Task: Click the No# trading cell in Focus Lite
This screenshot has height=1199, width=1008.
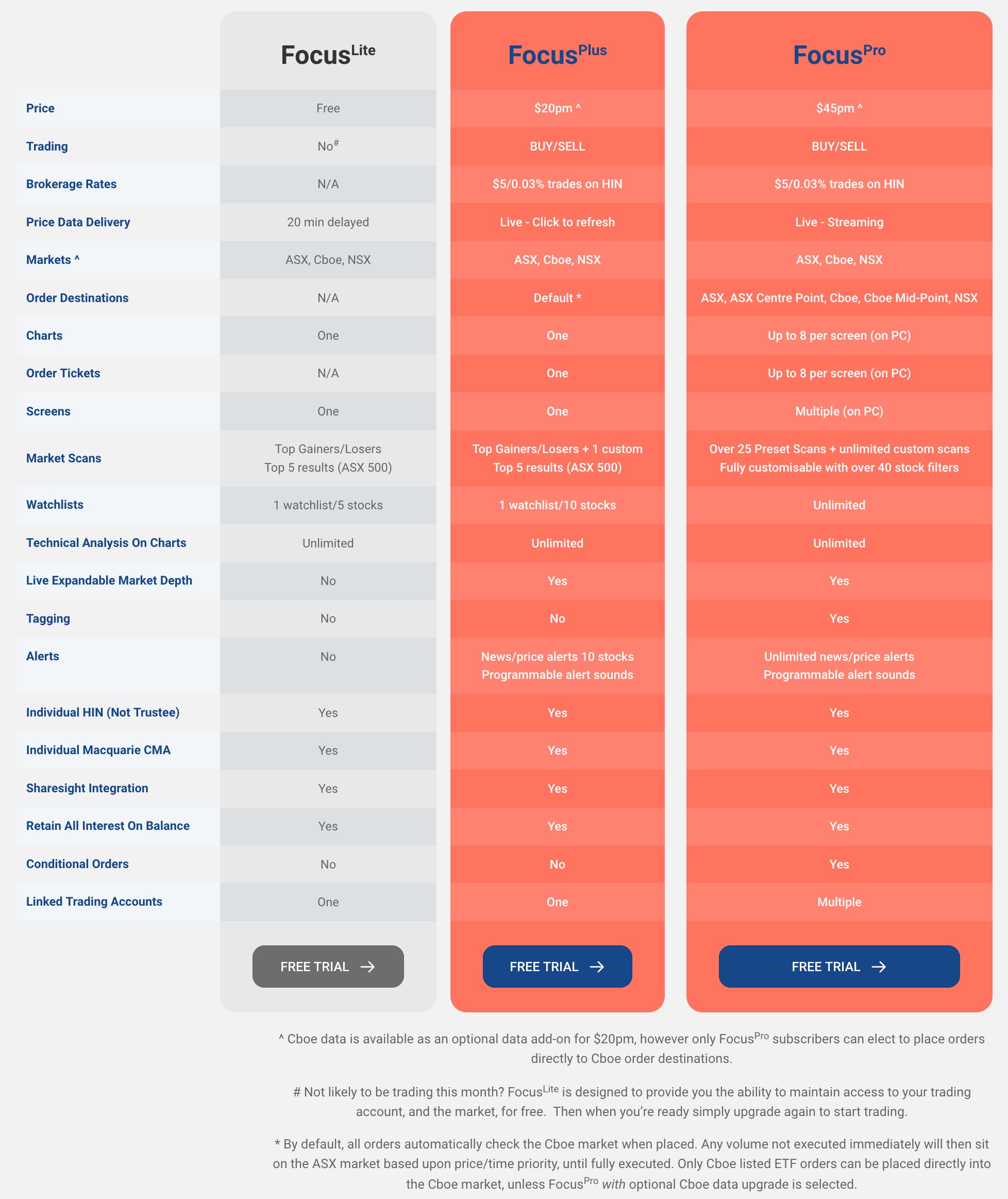Action: pos(327,146)
